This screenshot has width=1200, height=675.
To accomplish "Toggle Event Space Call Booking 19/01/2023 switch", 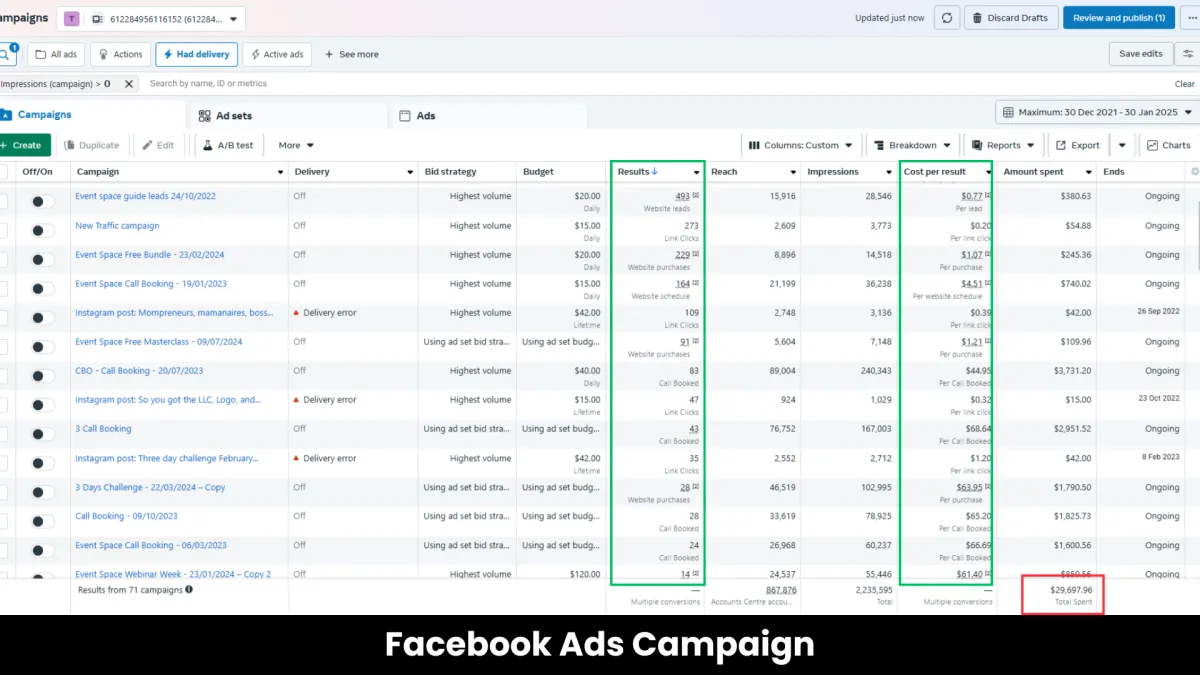I will pos(42,288).
